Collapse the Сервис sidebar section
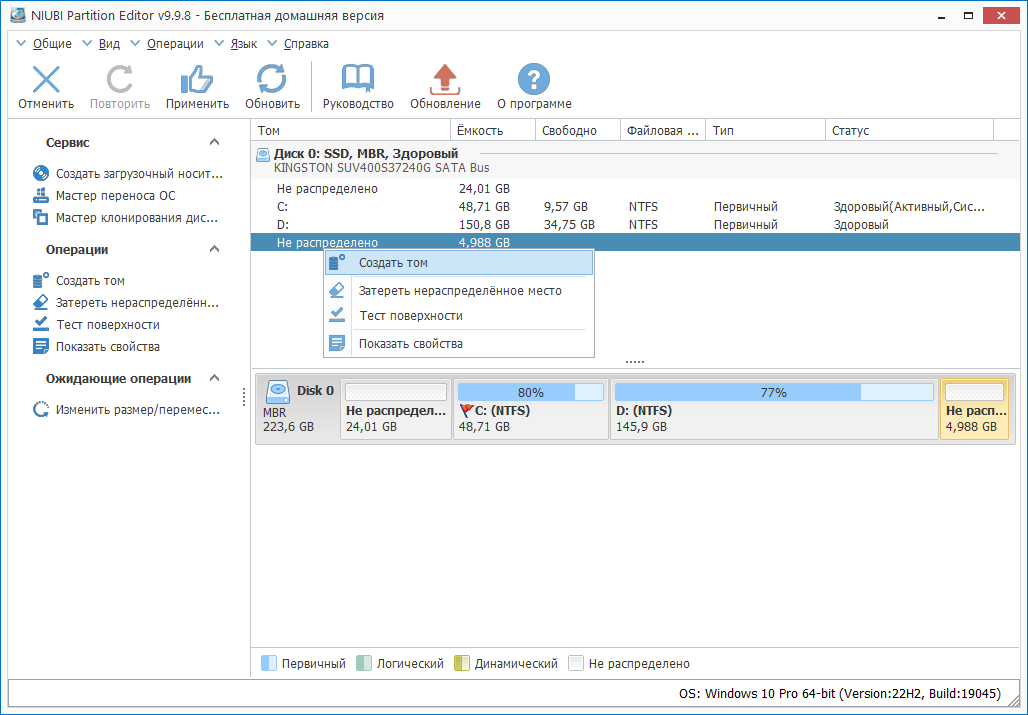The height and width of the screenshot is (715, 1028). tap(214, 143)
